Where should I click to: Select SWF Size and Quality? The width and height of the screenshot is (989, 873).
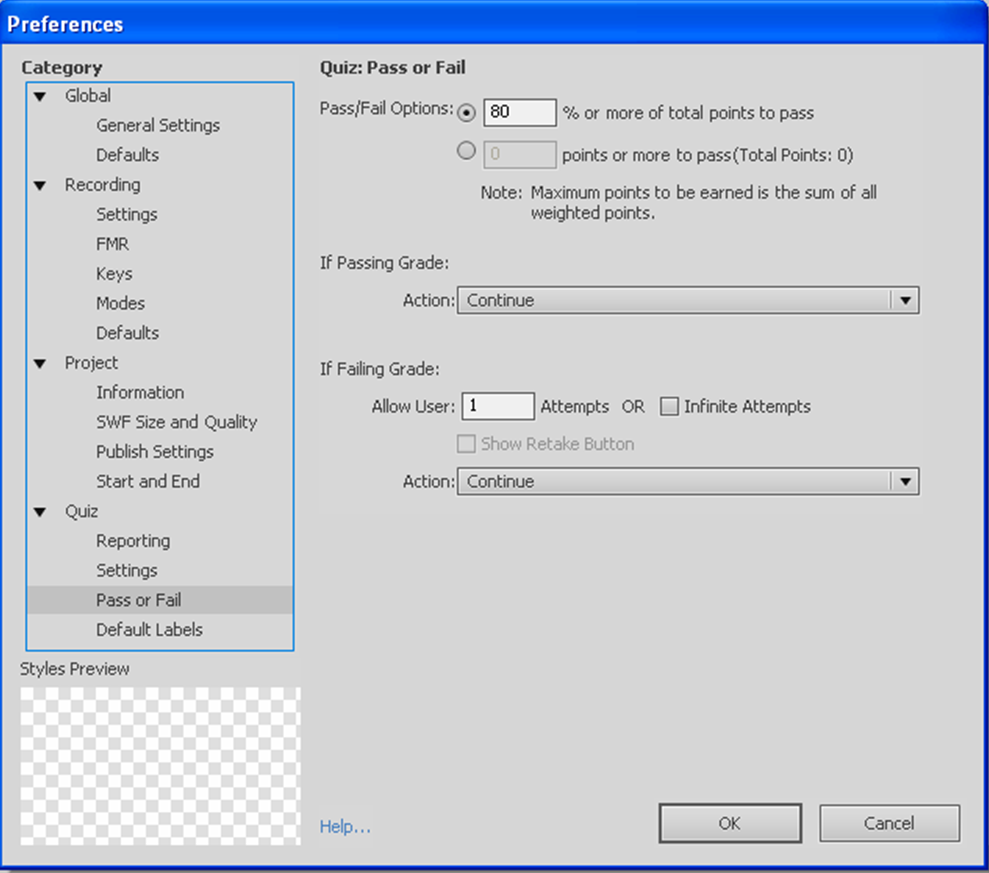click(x=176, y=422)
